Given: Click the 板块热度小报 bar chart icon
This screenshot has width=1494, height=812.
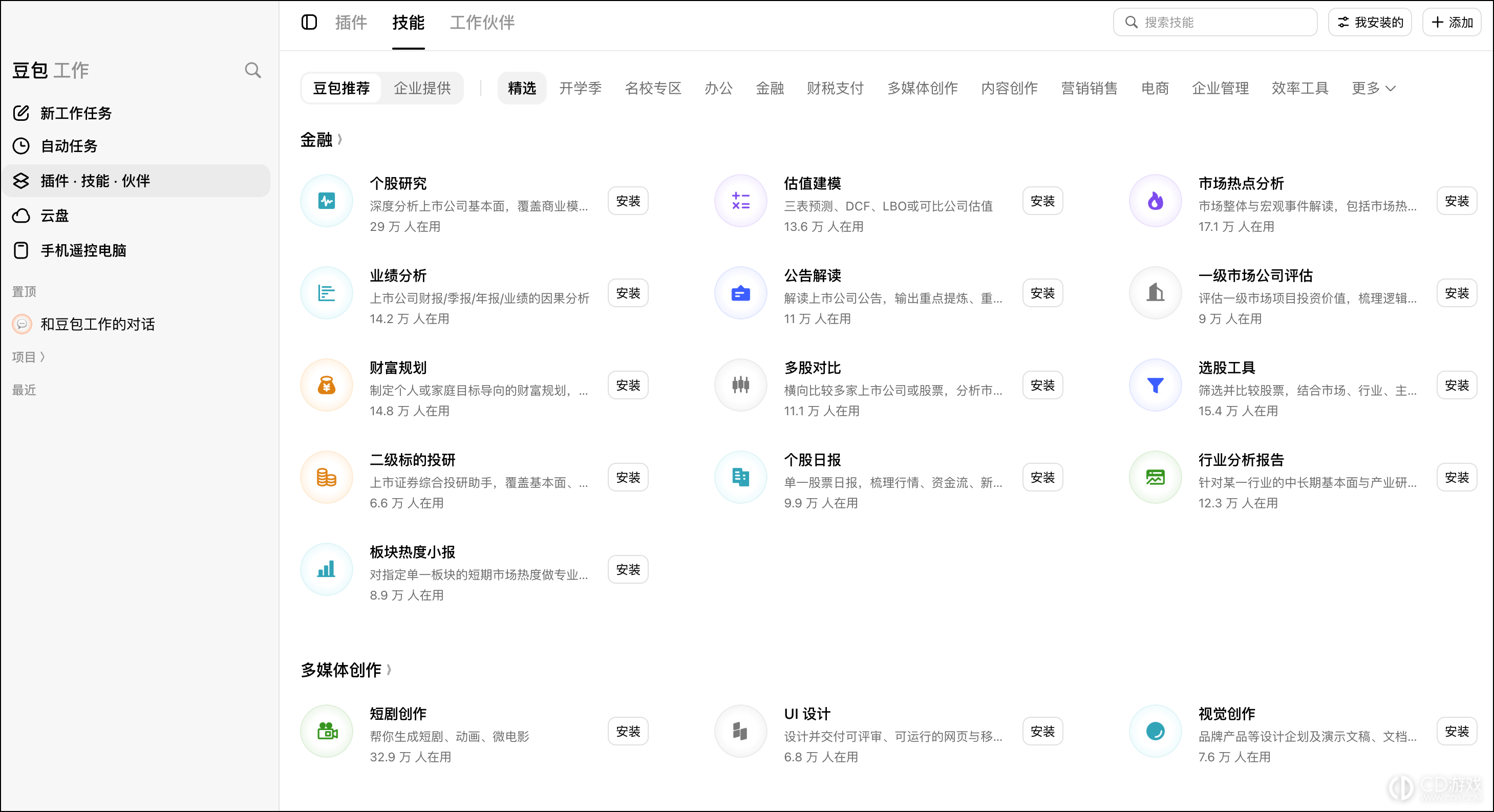Looking at the screenshot, I should tap(327, 569).
